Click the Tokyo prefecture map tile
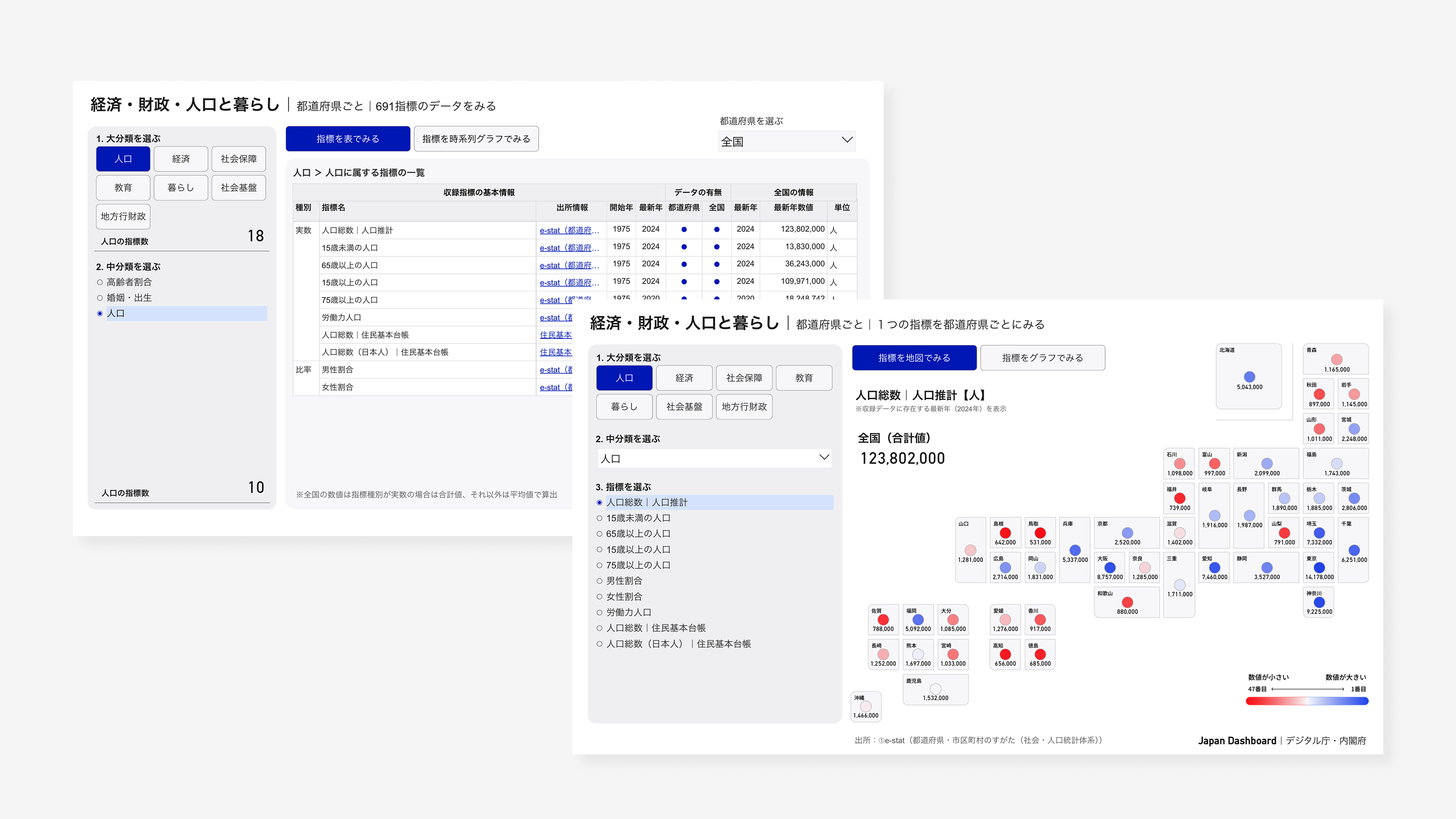Viewport: 1456px width, 819px height. point(1319,567)
